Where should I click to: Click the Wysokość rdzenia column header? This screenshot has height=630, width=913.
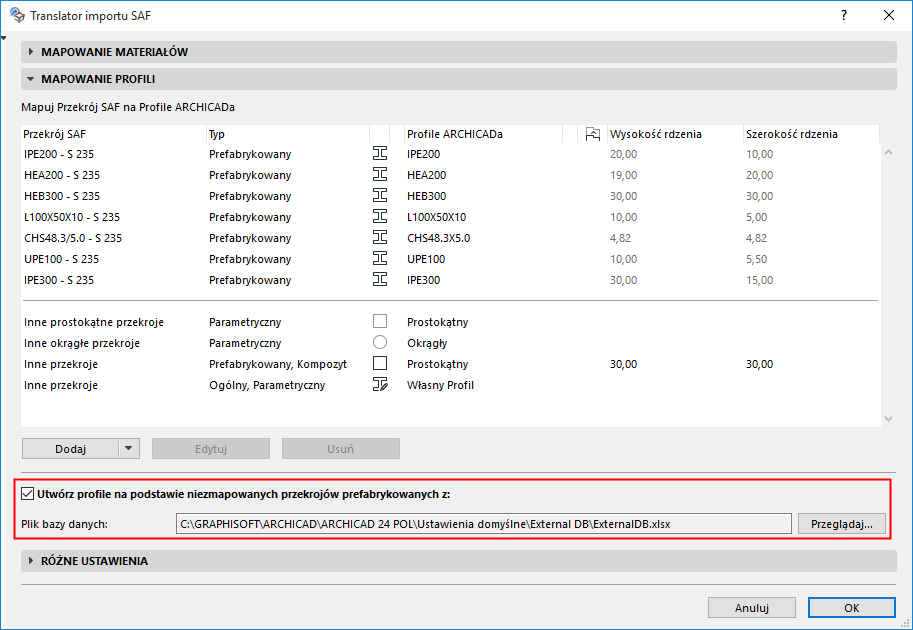coord(675,134)
